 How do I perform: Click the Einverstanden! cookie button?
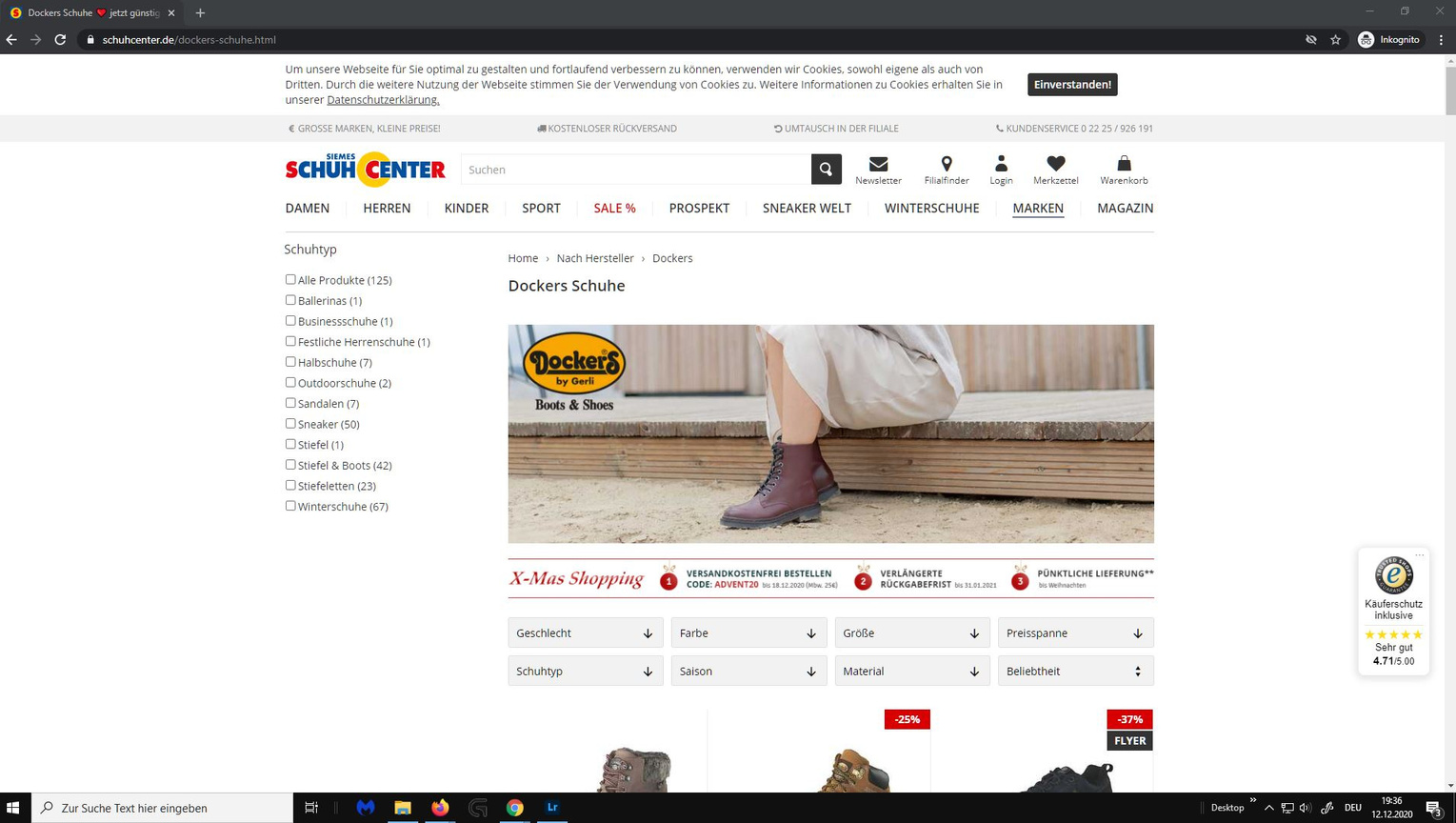[1072, 85]
